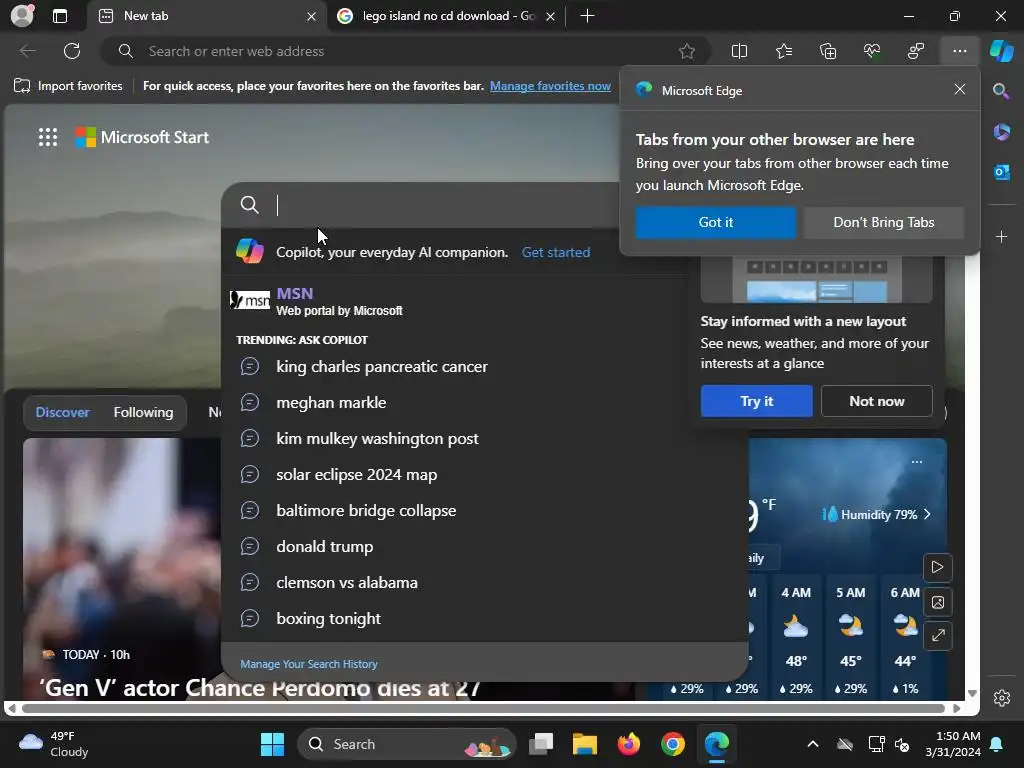The width and height of the screenshot is (1024, 768).
Task: Click Get started Copilot link
Action: [x=556, y=252]
